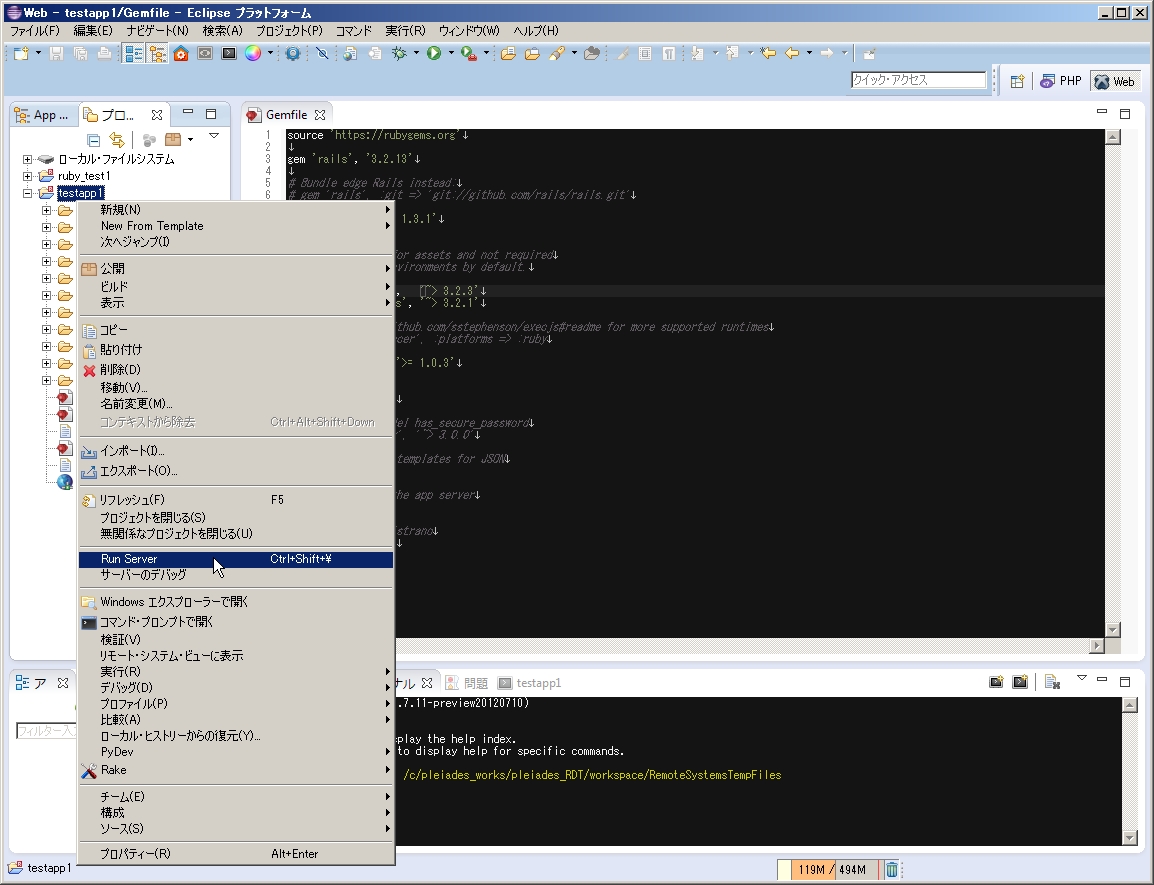Click the New wizard toolbar icon
Screen dimensions: 1154x885
pos(21,53)
